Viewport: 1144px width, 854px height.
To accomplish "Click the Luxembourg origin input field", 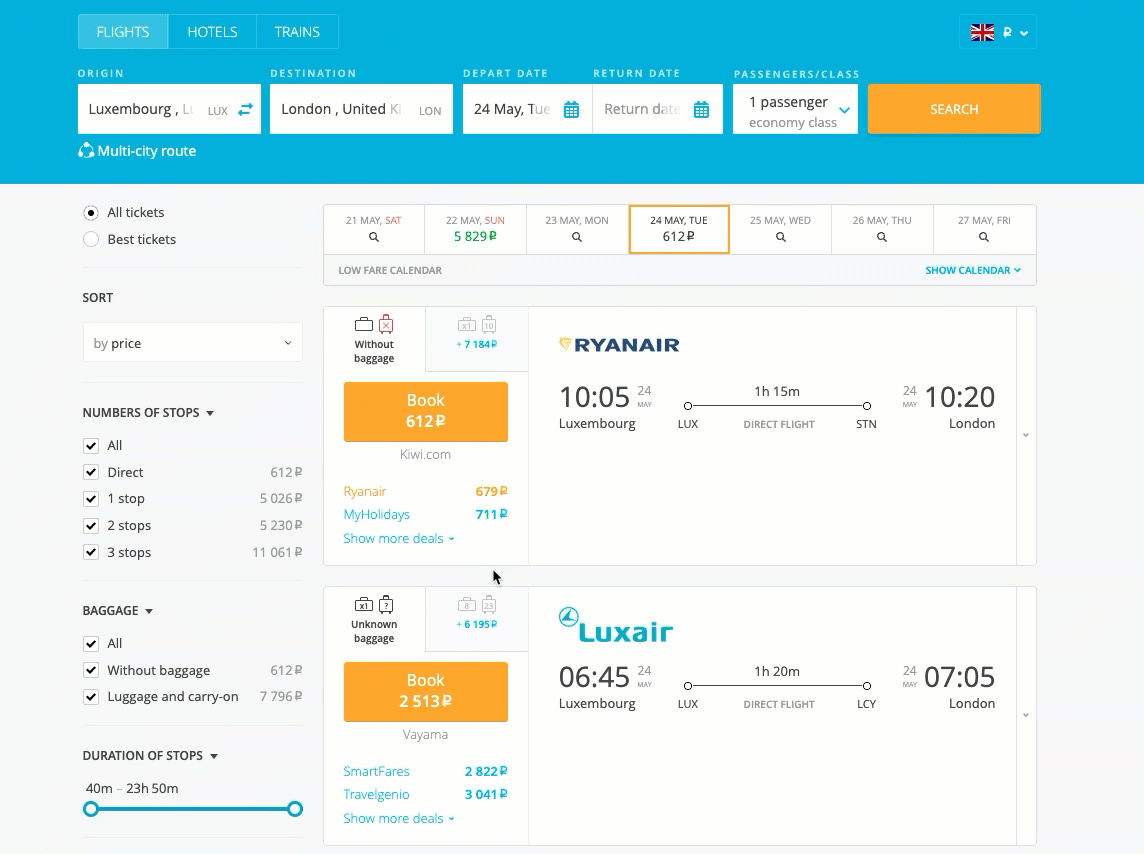I will 169,109.
